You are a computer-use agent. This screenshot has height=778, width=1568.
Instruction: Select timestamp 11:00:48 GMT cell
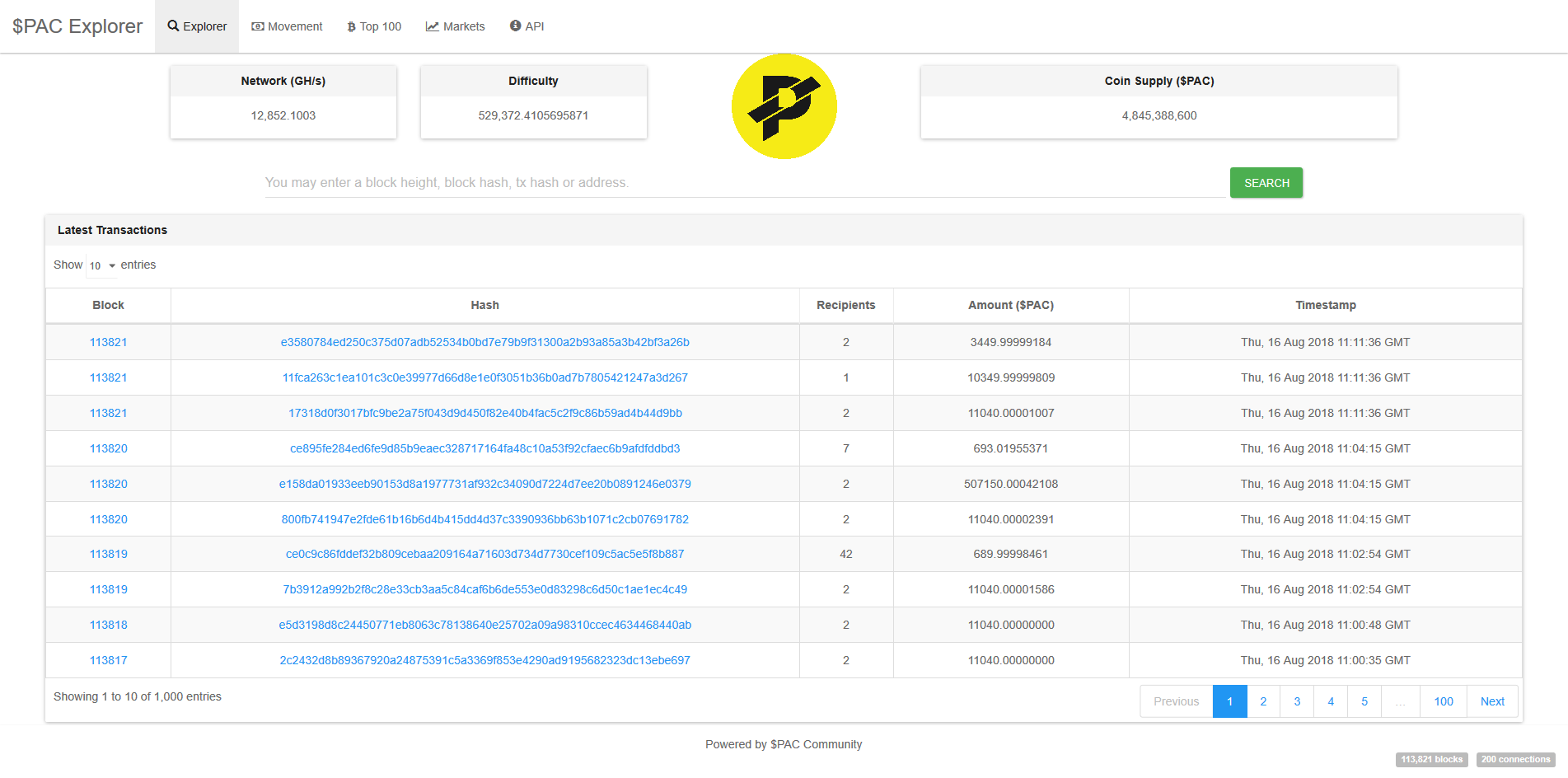point(1325,625)
